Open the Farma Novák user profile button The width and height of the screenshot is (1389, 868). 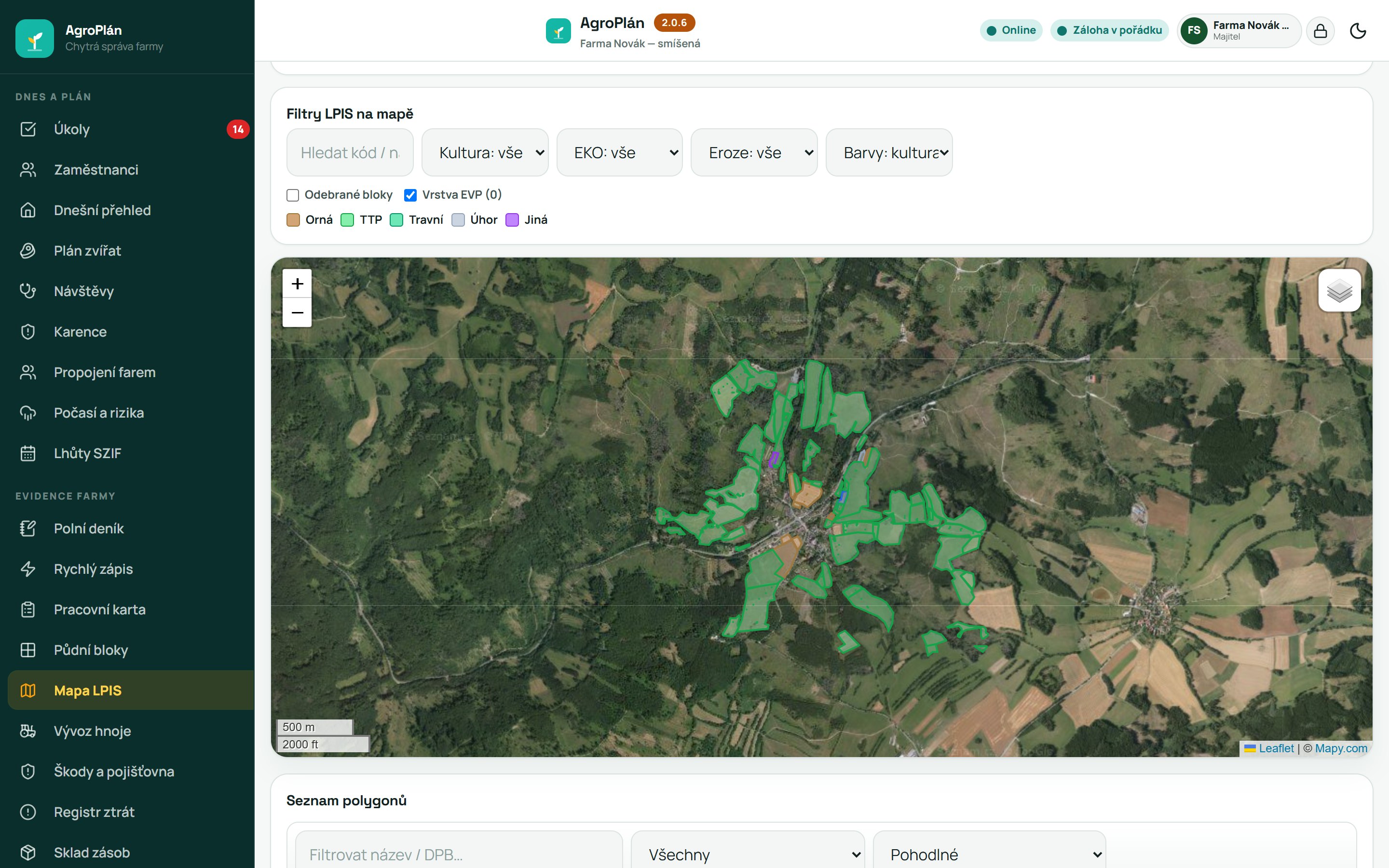(1239, 30)
